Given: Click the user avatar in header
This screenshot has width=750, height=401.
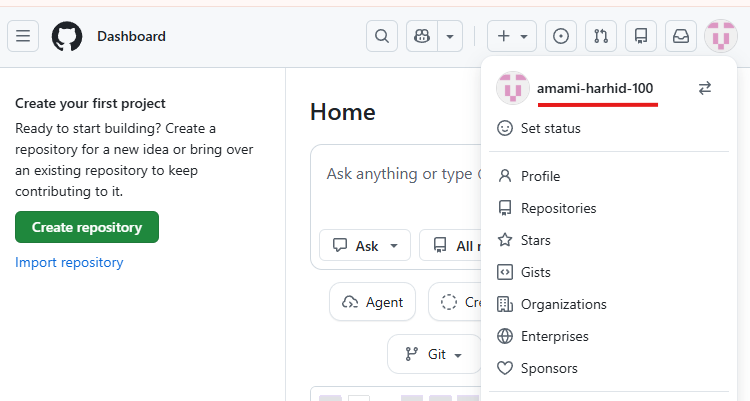Looking at the screenshot, I should point(721,36).
